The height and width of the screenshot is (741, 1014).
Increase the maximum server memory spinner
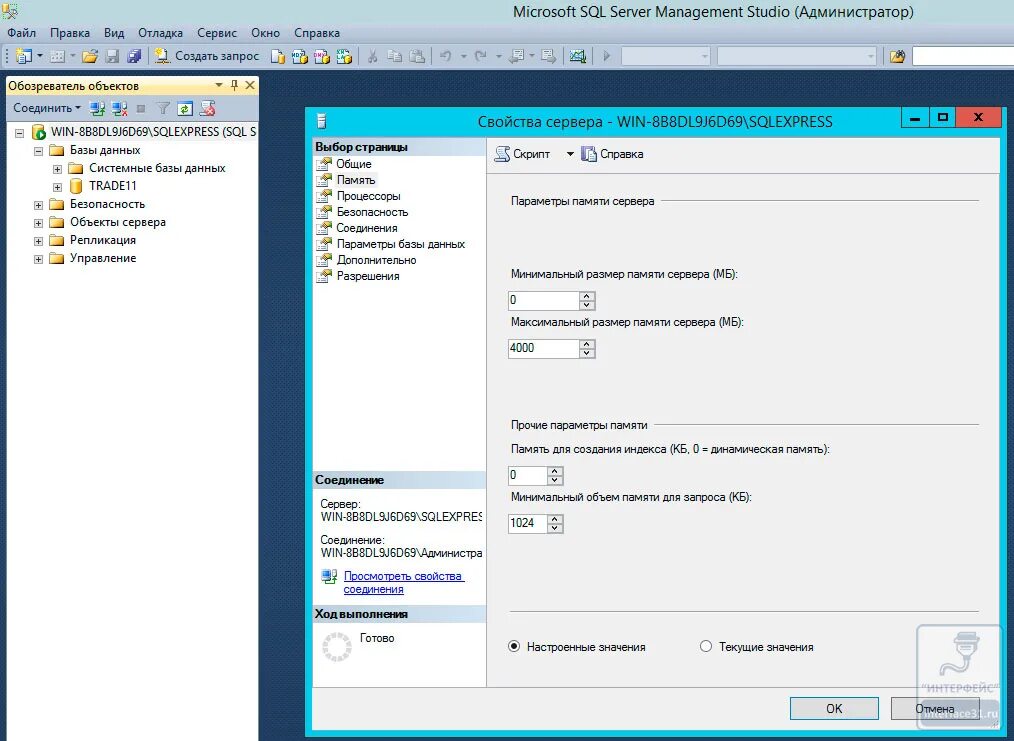587,344
